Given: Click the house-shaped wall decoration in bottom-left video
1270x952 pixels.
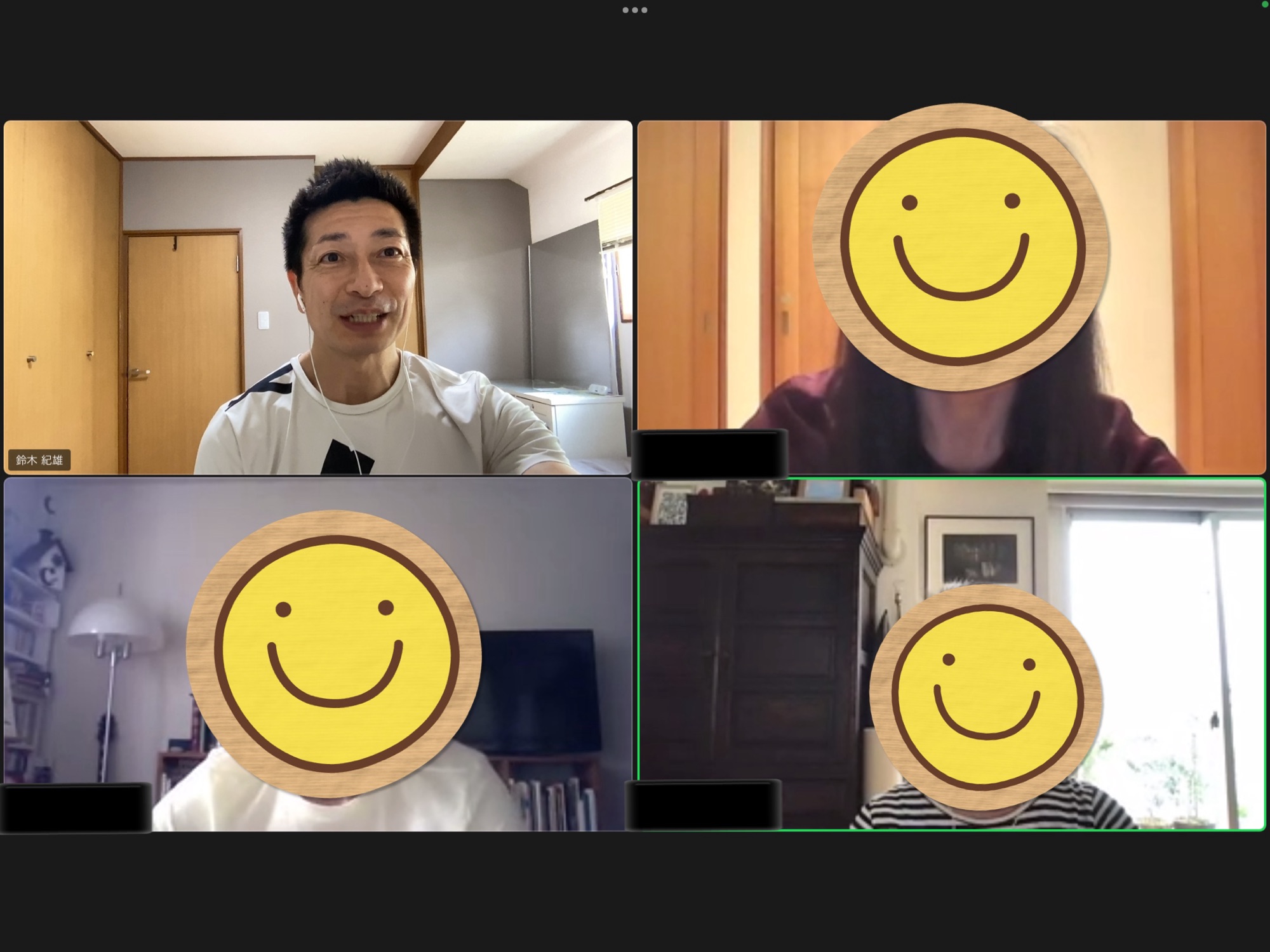Looking at the screenshot, I should point(49,559).
